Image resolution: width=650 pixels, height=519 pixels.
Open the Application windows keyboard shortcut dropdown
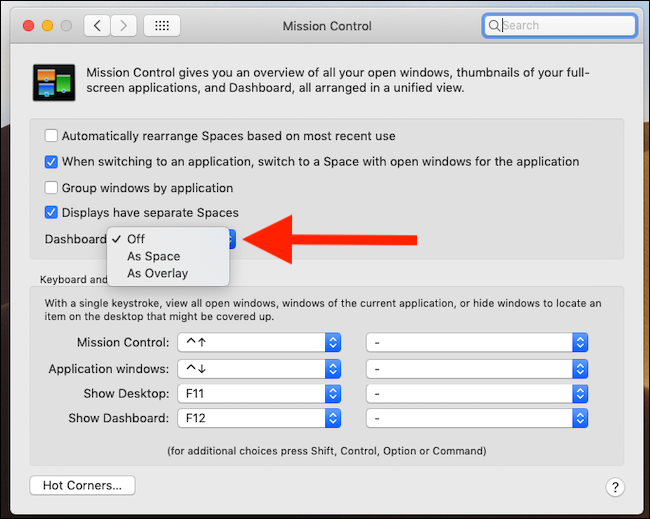pos(259,369)
